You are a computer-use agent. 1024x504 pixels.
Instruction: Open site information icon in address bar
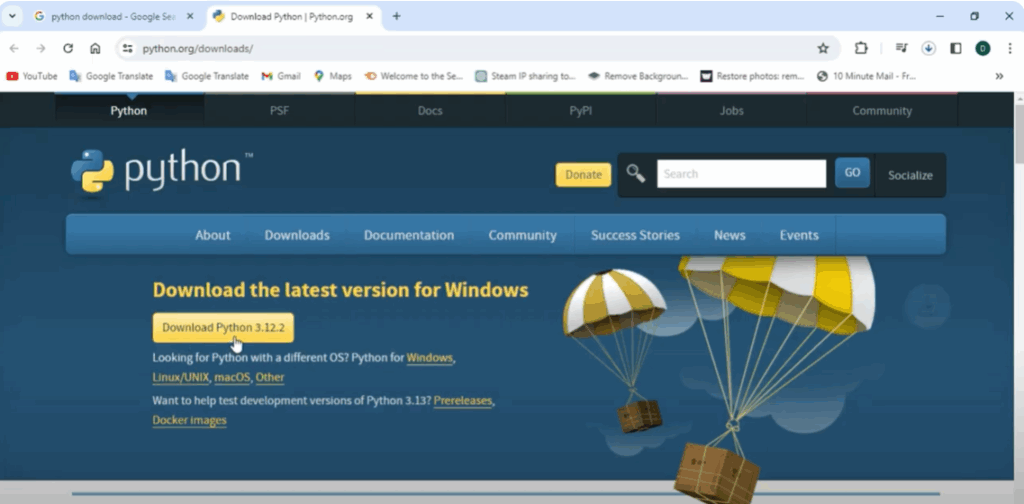[128, 48]
